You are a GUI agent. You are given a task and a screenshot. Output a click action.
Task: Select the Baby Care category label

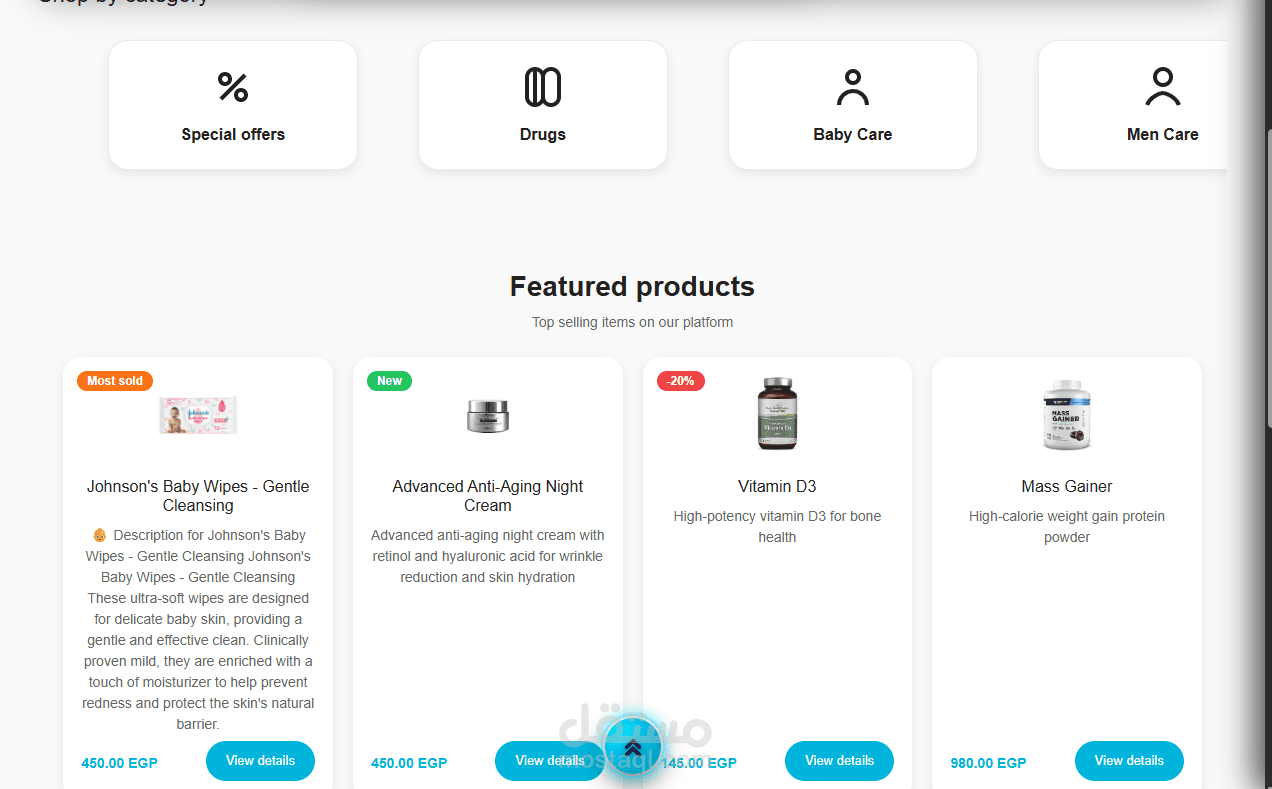tap(853, 134)
